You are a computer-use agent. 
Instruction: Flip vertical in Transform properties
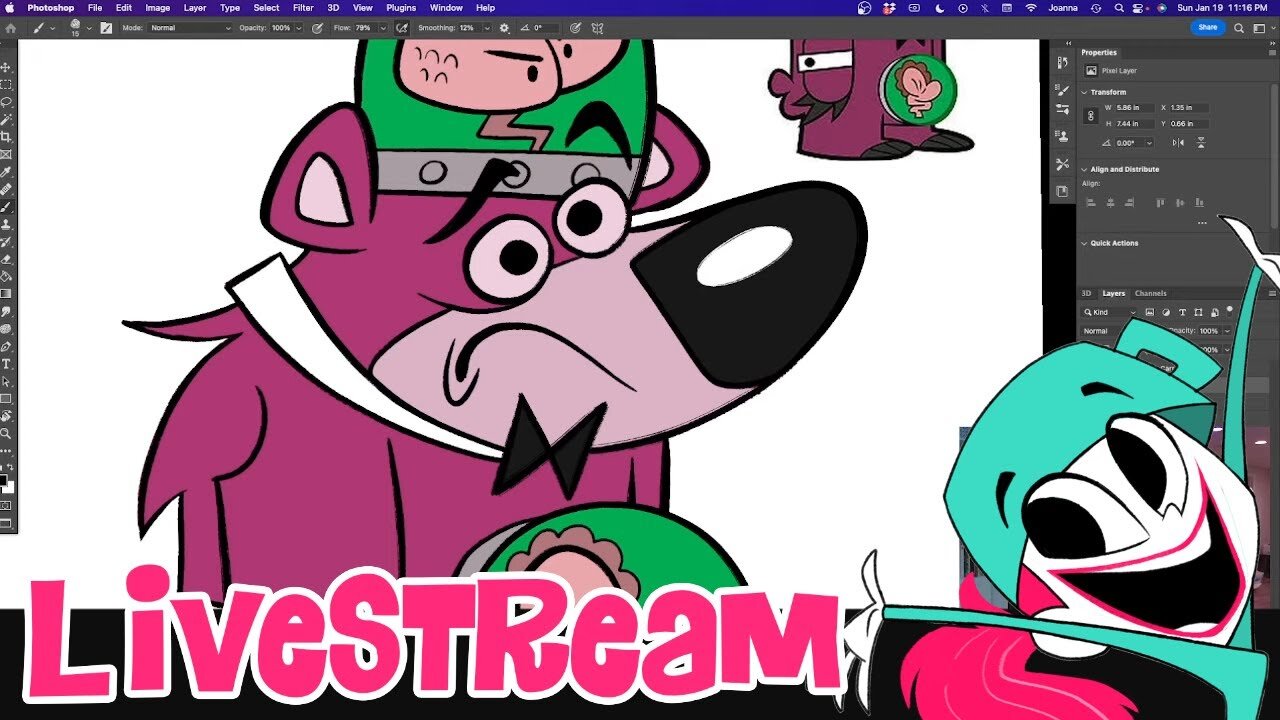pos(1201,143)
